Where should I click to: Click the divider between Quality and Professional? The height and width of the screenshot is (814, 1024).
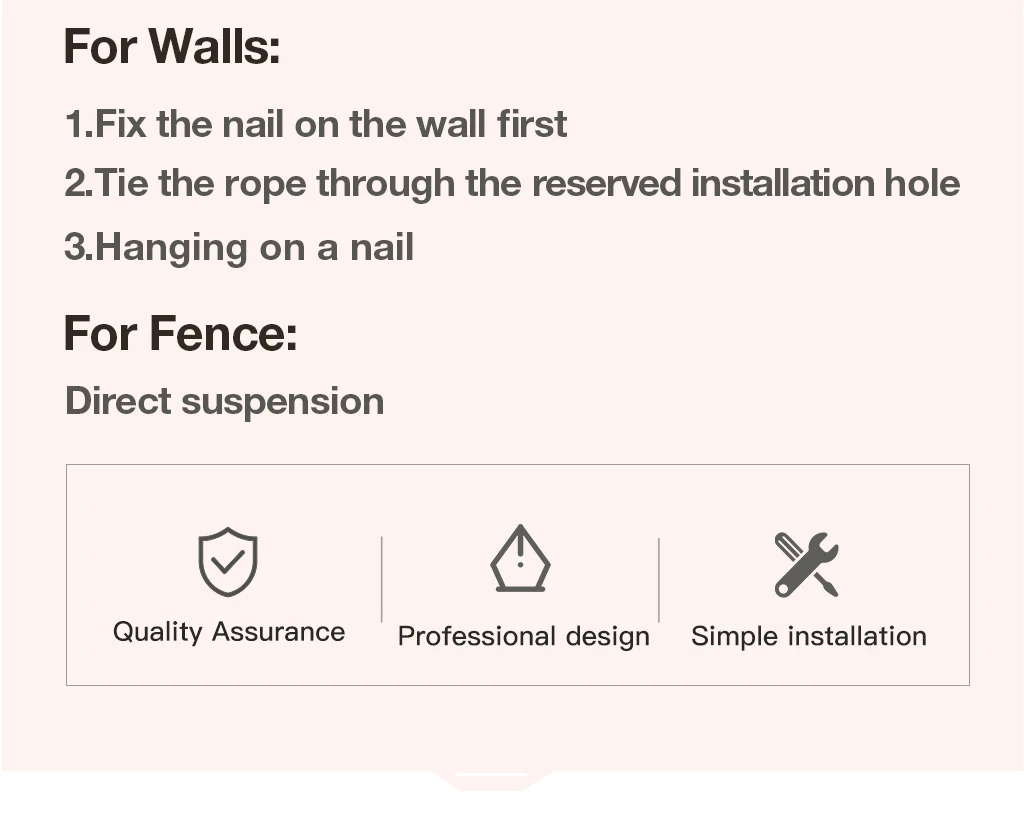[x=381, y=579]
